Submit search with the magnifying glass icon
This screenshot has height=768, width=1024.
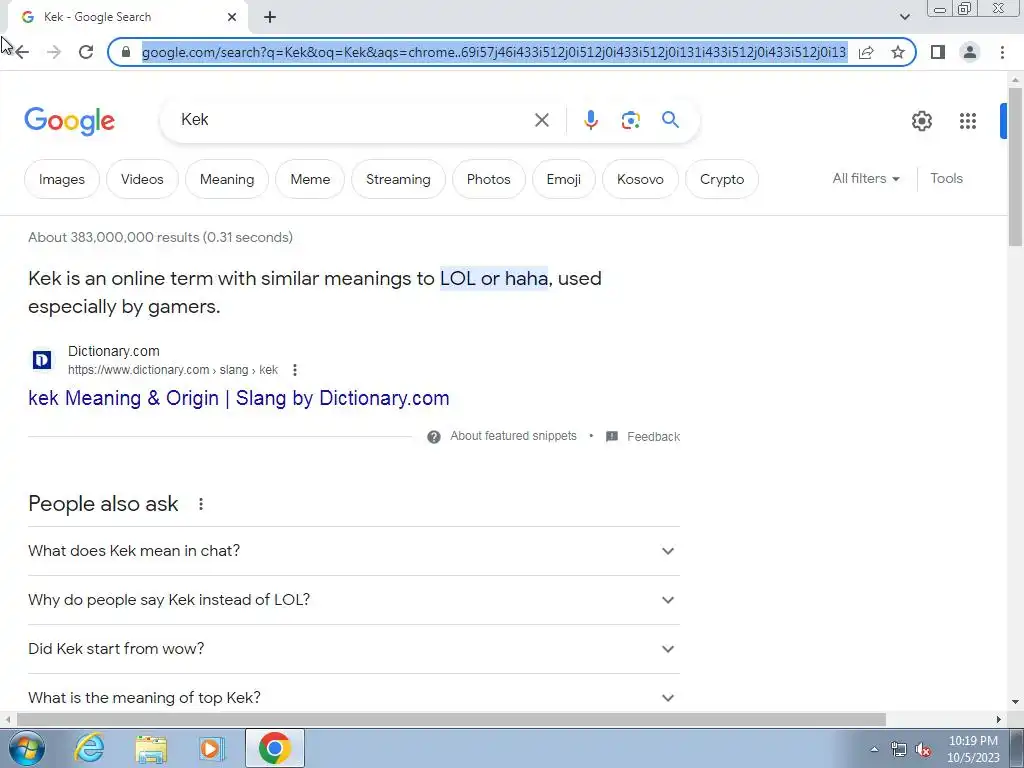670,120
